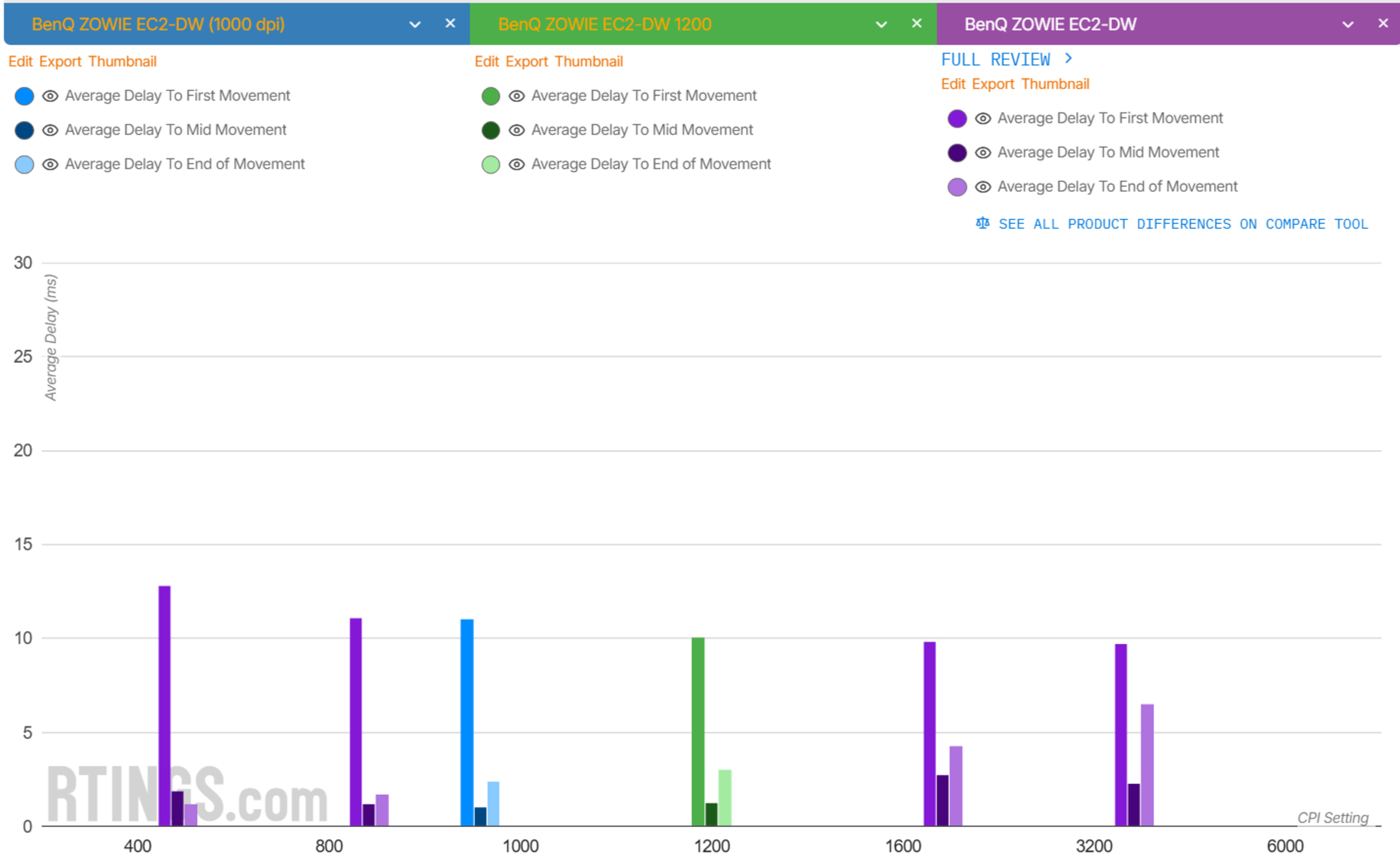Click Thumbnail under the purple product header
This screenshot has height=860, width=1400.
coord(1055,84)
